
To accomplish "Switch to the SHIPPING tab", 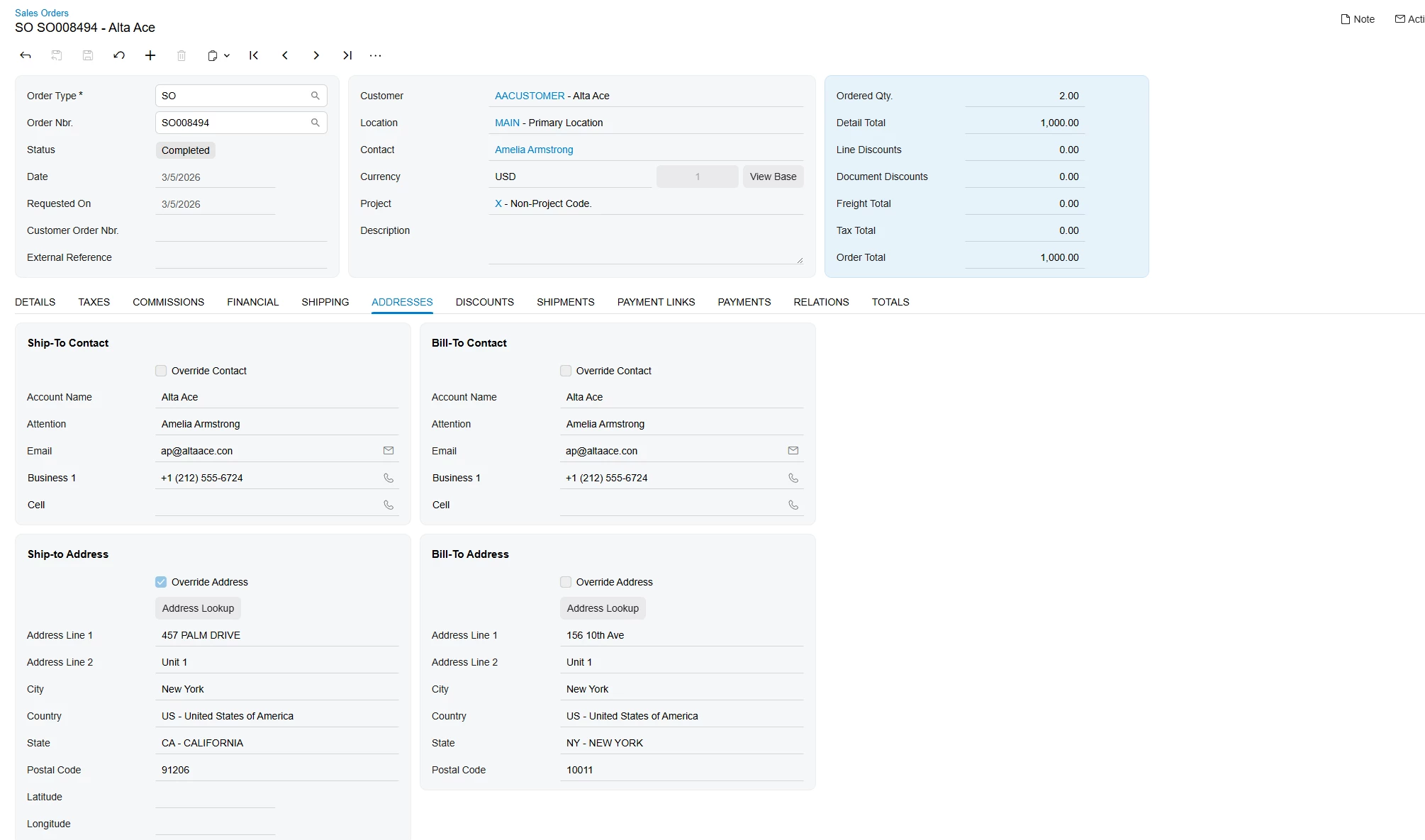I will pos(325,302).
